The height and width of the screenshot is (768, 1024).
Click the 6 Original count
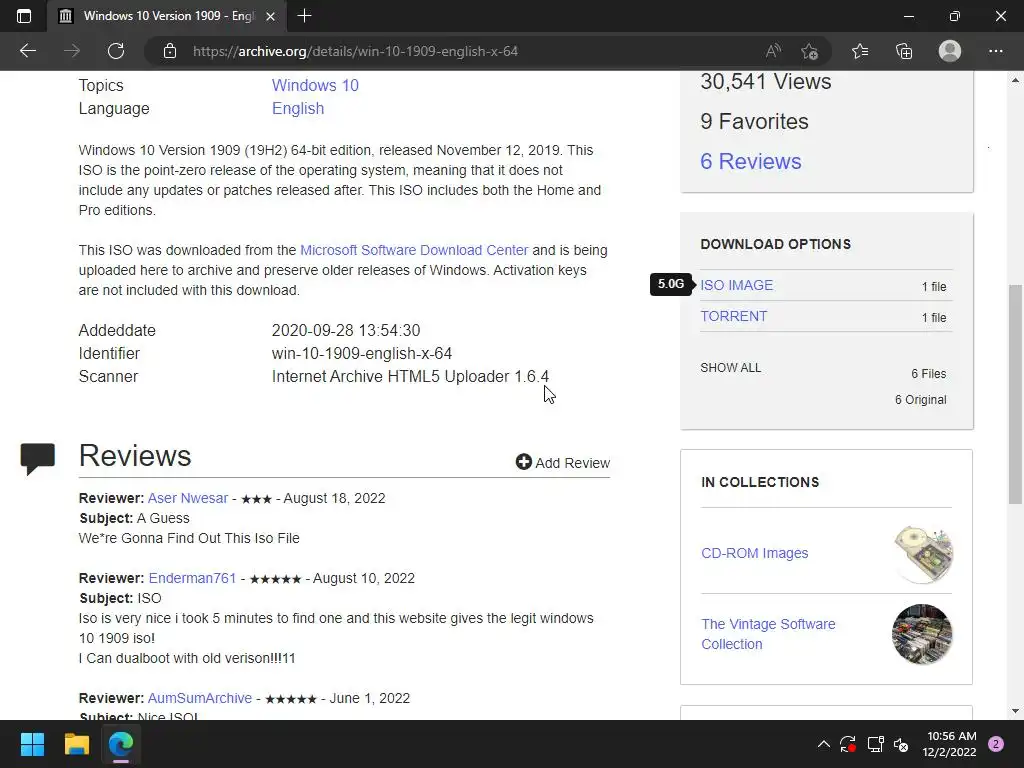(920, 400)
